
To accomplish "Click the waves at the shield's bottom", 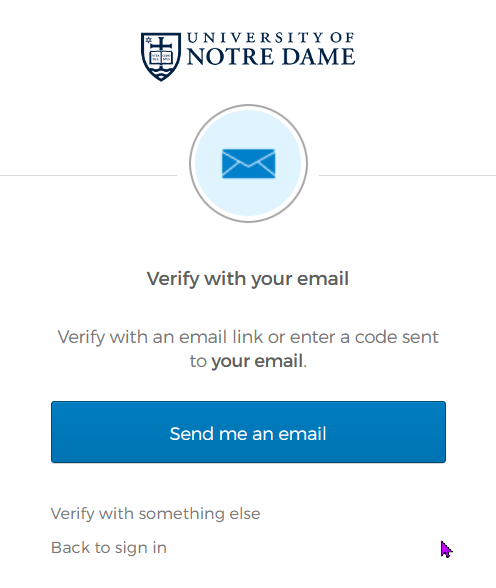I will click(161, 72).
